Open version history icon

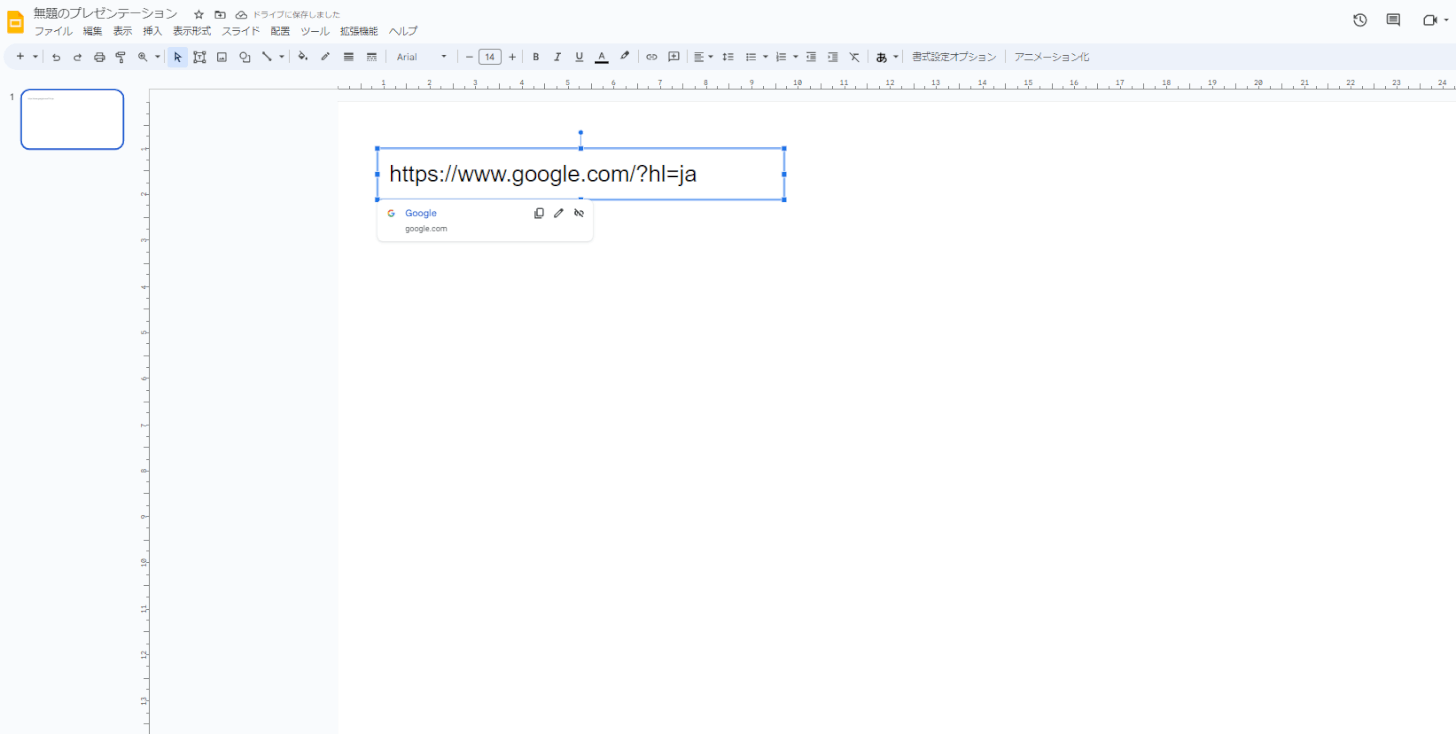[x=1360, y=20]
